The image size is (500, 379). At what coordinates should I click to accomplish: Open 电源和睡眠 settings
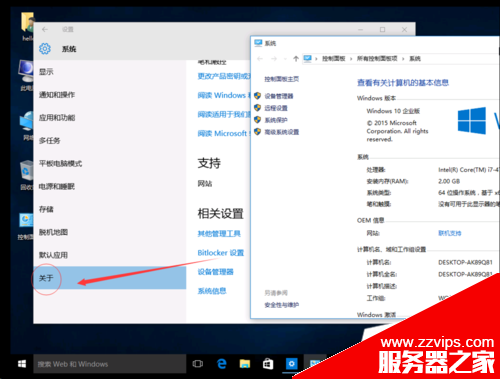click(57, 187)
